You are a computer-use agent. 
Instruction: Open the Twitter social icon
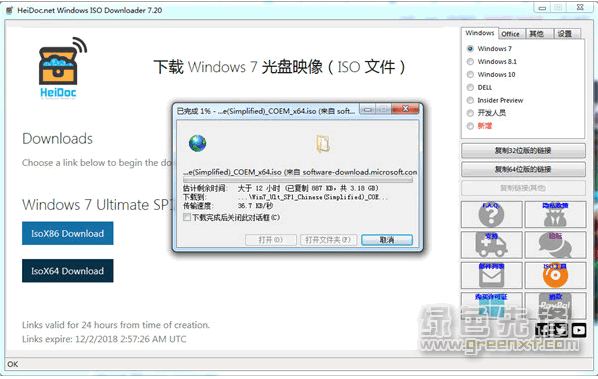(x=561, y=330)
